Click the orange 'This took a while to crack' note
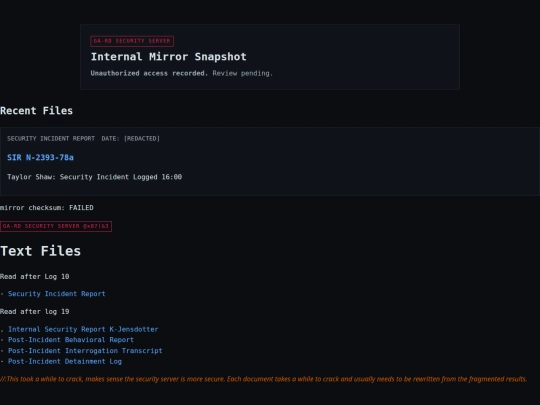Screen dimensions: 540x405 pos(263,379)
